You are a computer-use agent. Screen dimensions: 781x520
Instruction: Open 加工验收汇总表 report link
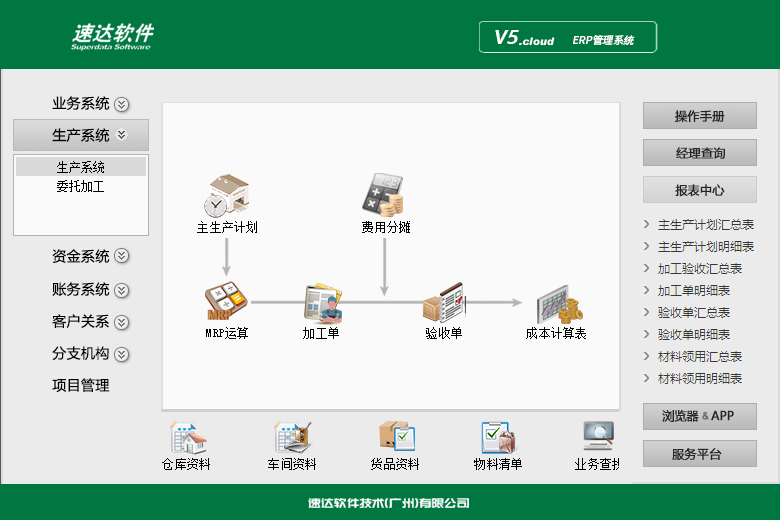click(700, 268)
